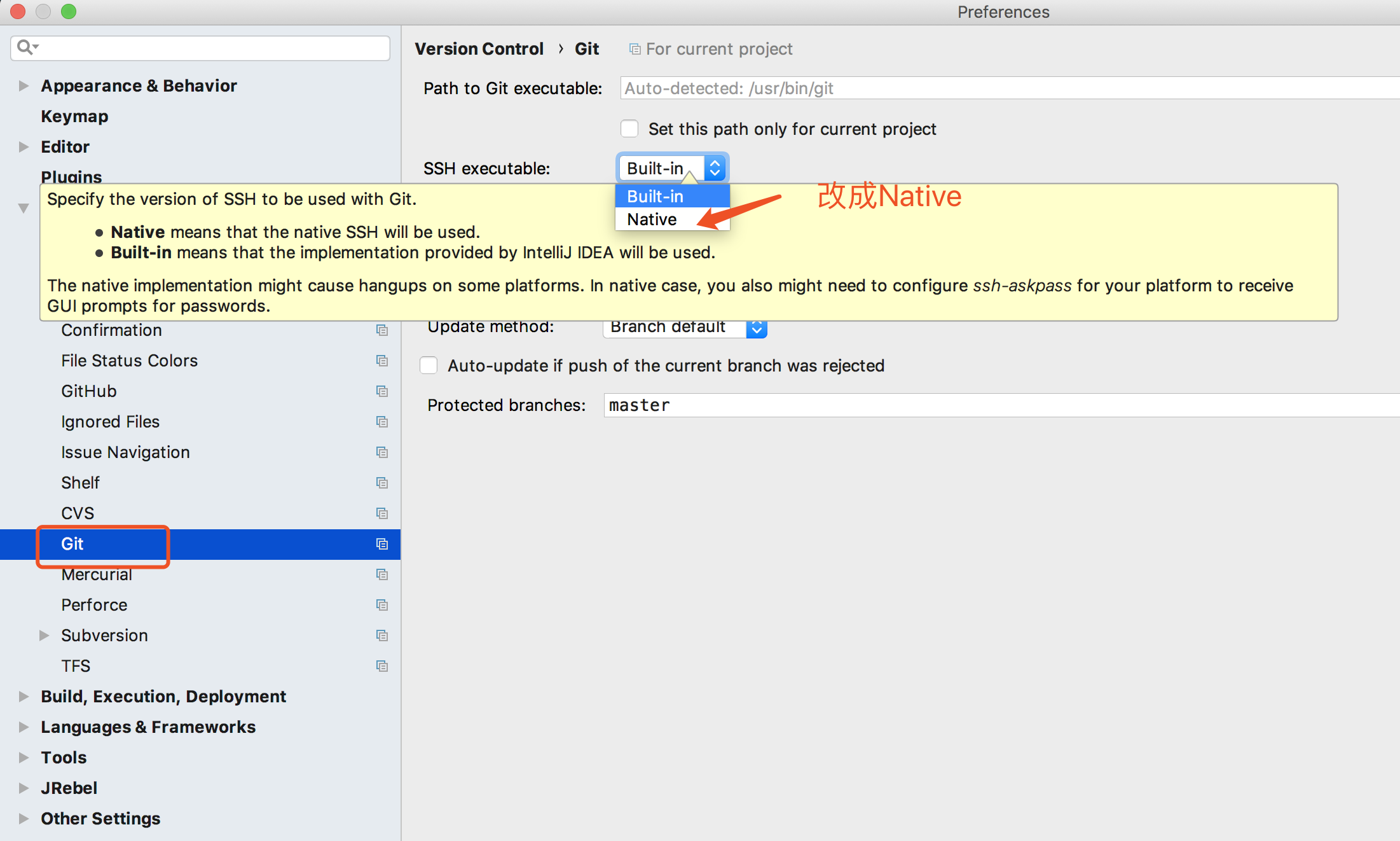Click the project-level icon beside Confirmation

click(382, 330)
